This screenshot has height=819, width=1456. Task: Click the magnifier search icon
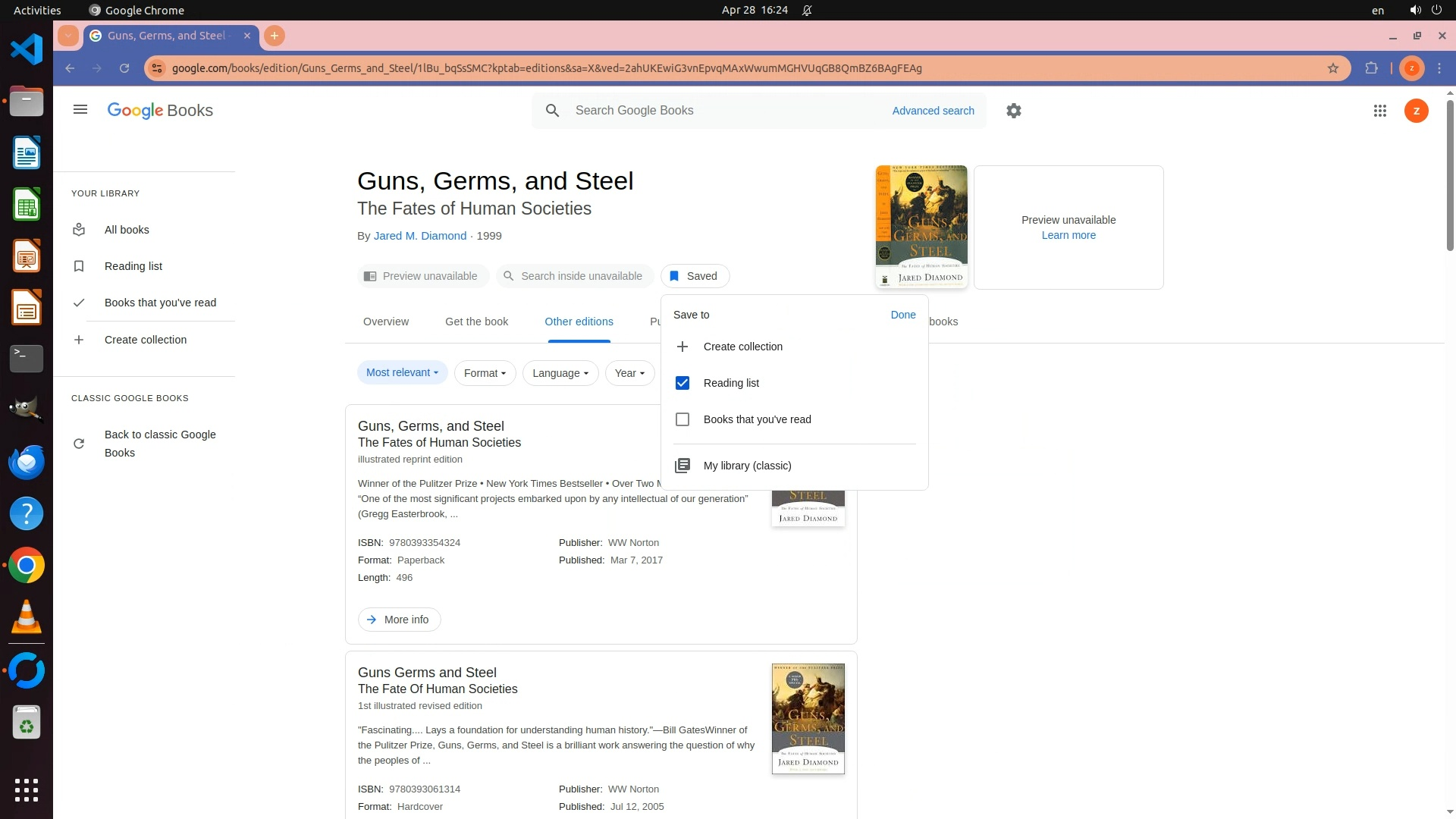[x=553, y=111]
